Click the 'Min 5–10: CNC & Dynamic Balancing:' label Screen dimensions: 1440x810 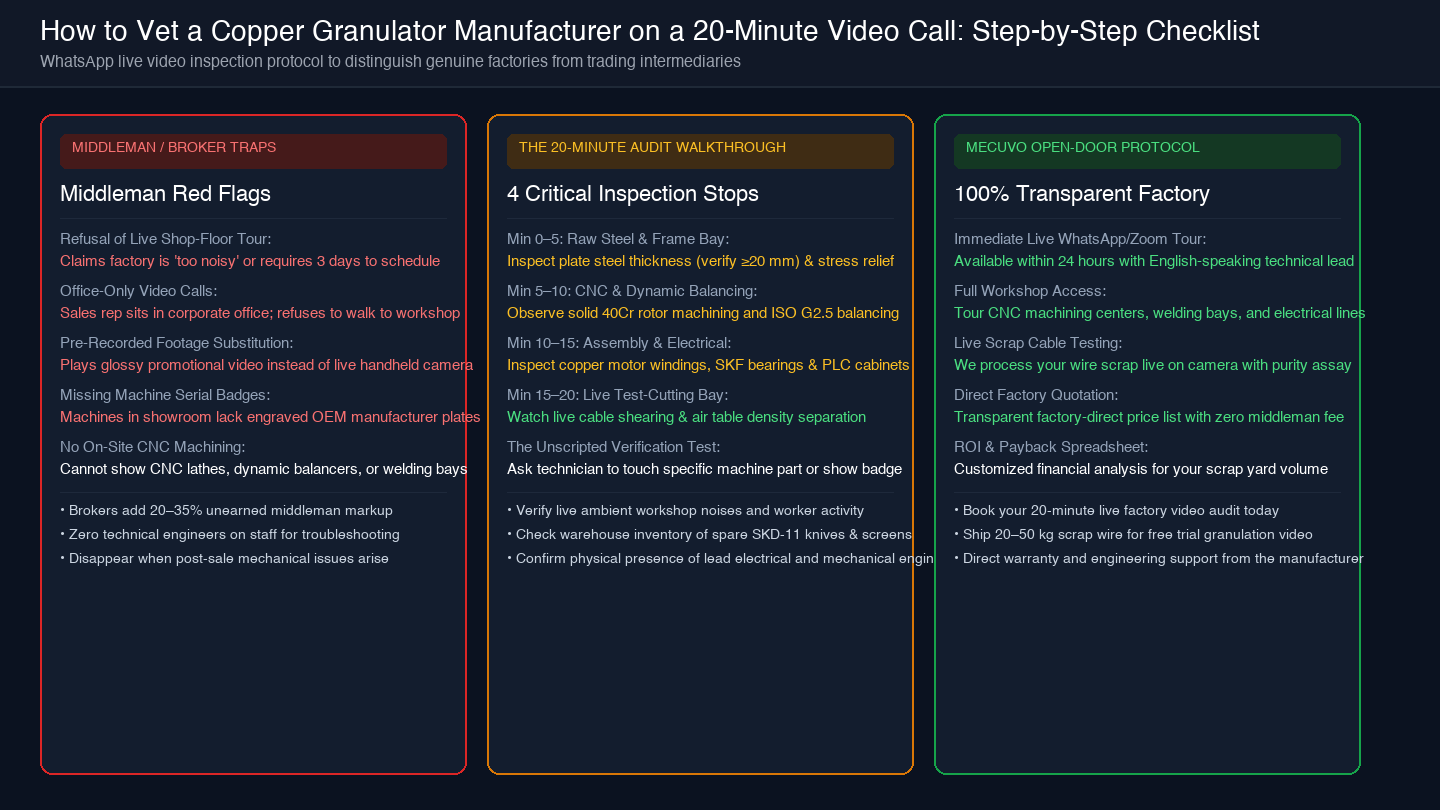(x=632, y=291)
